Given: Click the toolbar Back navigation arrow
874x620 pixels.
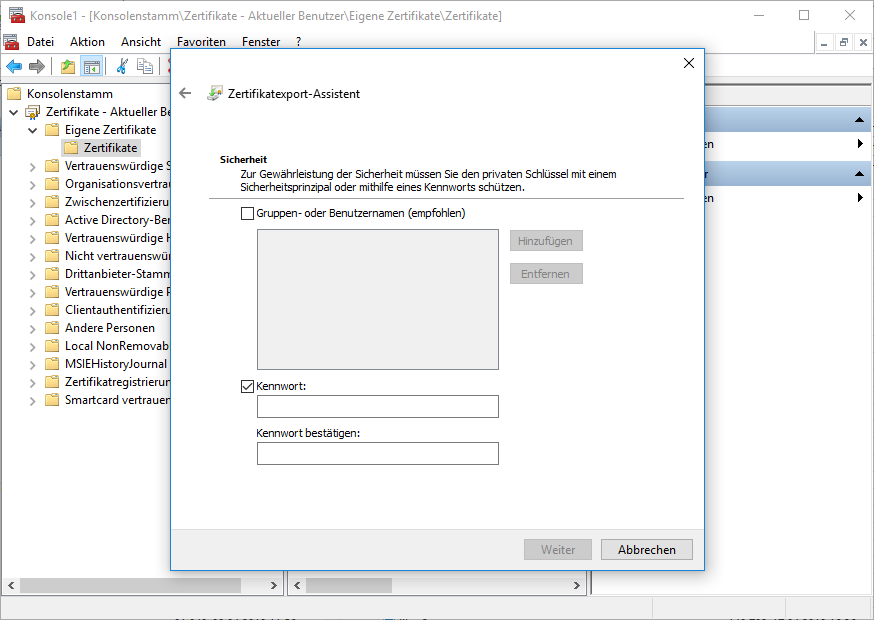Looking at the screenshot, I should [x=14, y=66].
